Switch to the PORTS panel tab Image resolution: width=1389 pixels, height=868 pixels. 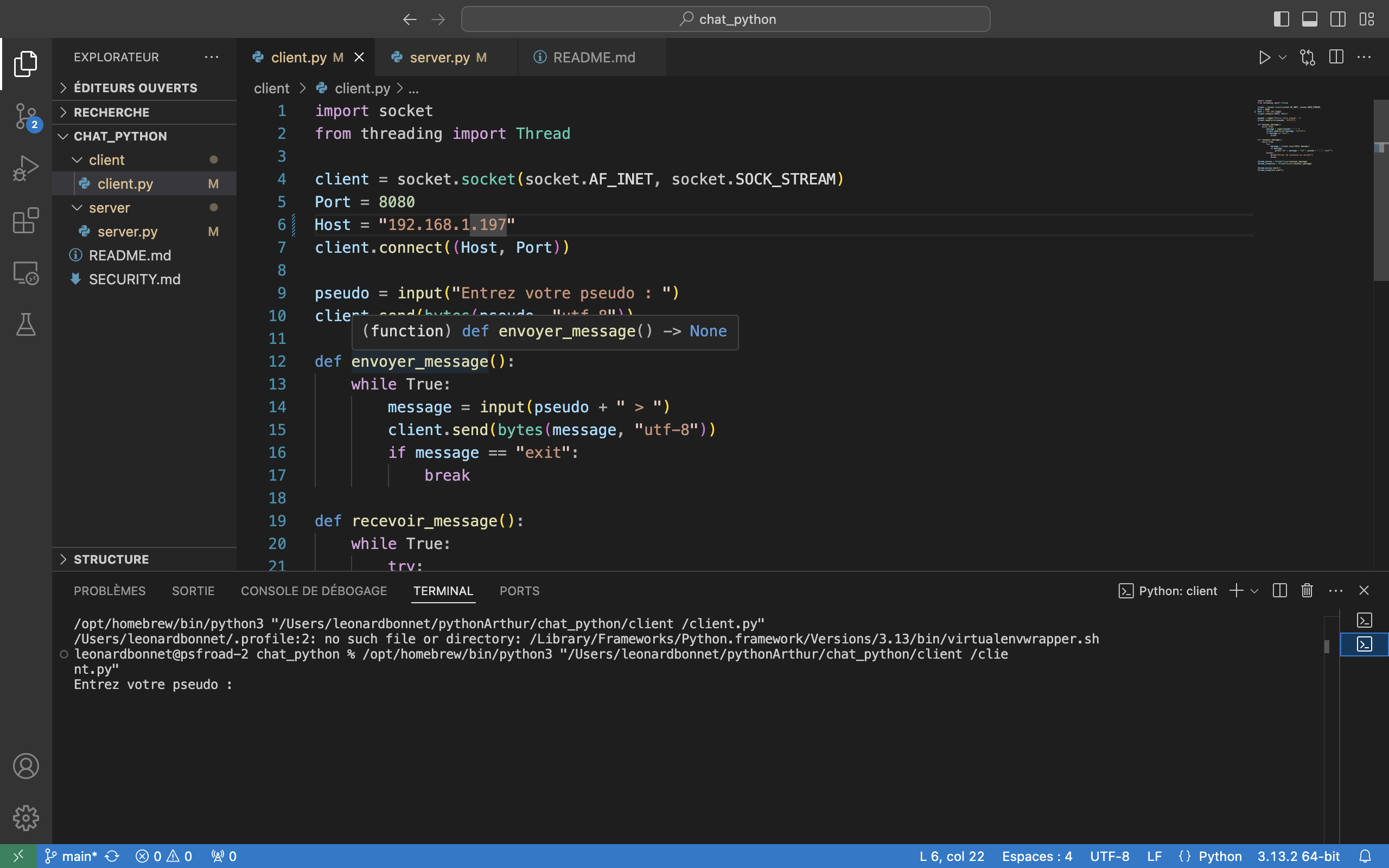(x=519, y=591)
